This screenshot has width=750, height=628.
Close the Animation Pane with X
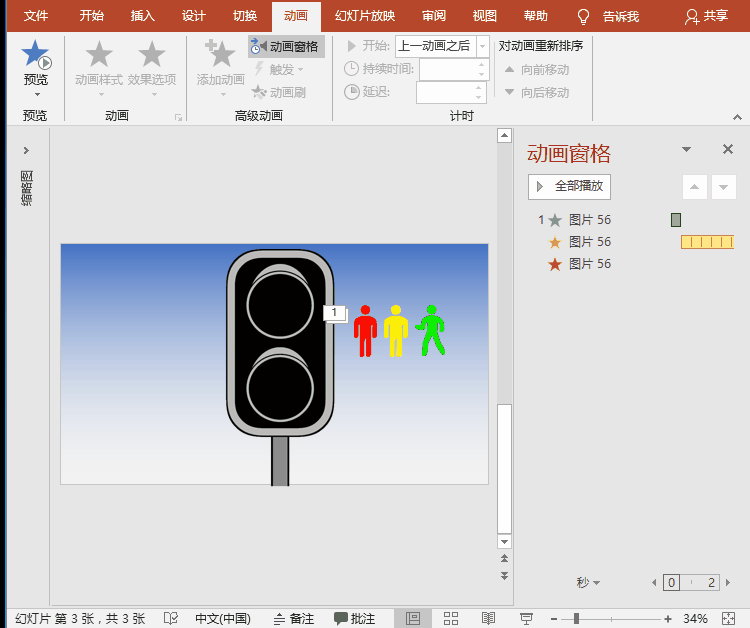[728, 149]
